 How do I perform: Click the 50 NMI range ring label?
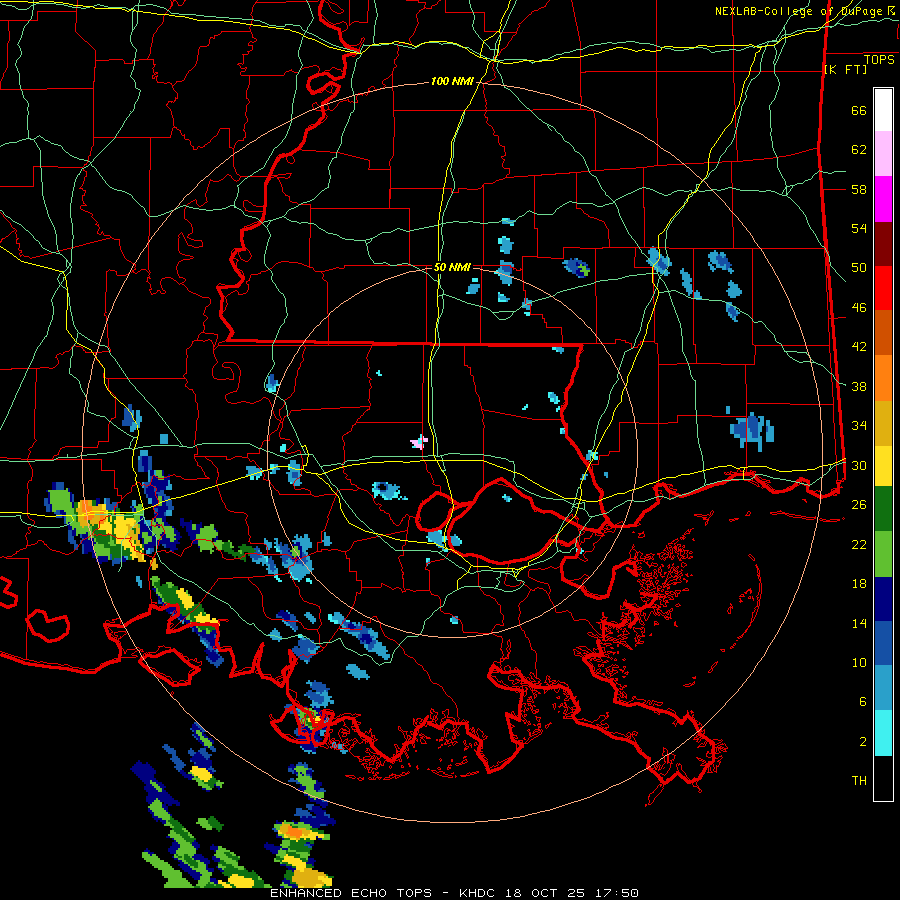452,267
